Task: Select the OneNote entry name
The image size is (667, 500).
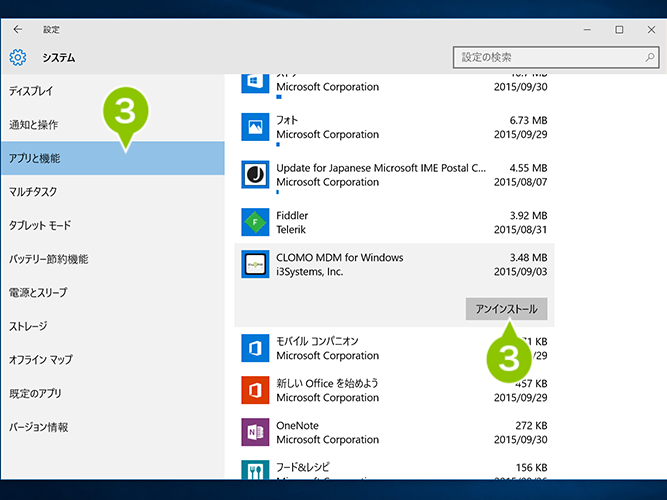Action: pos(297,426)
